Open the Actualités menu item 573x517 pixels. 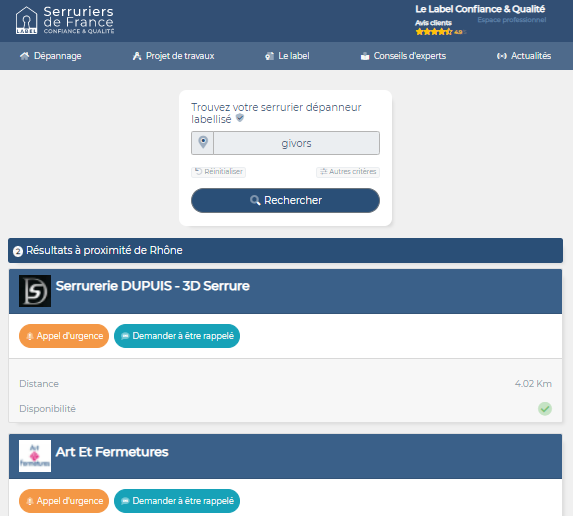524,56
